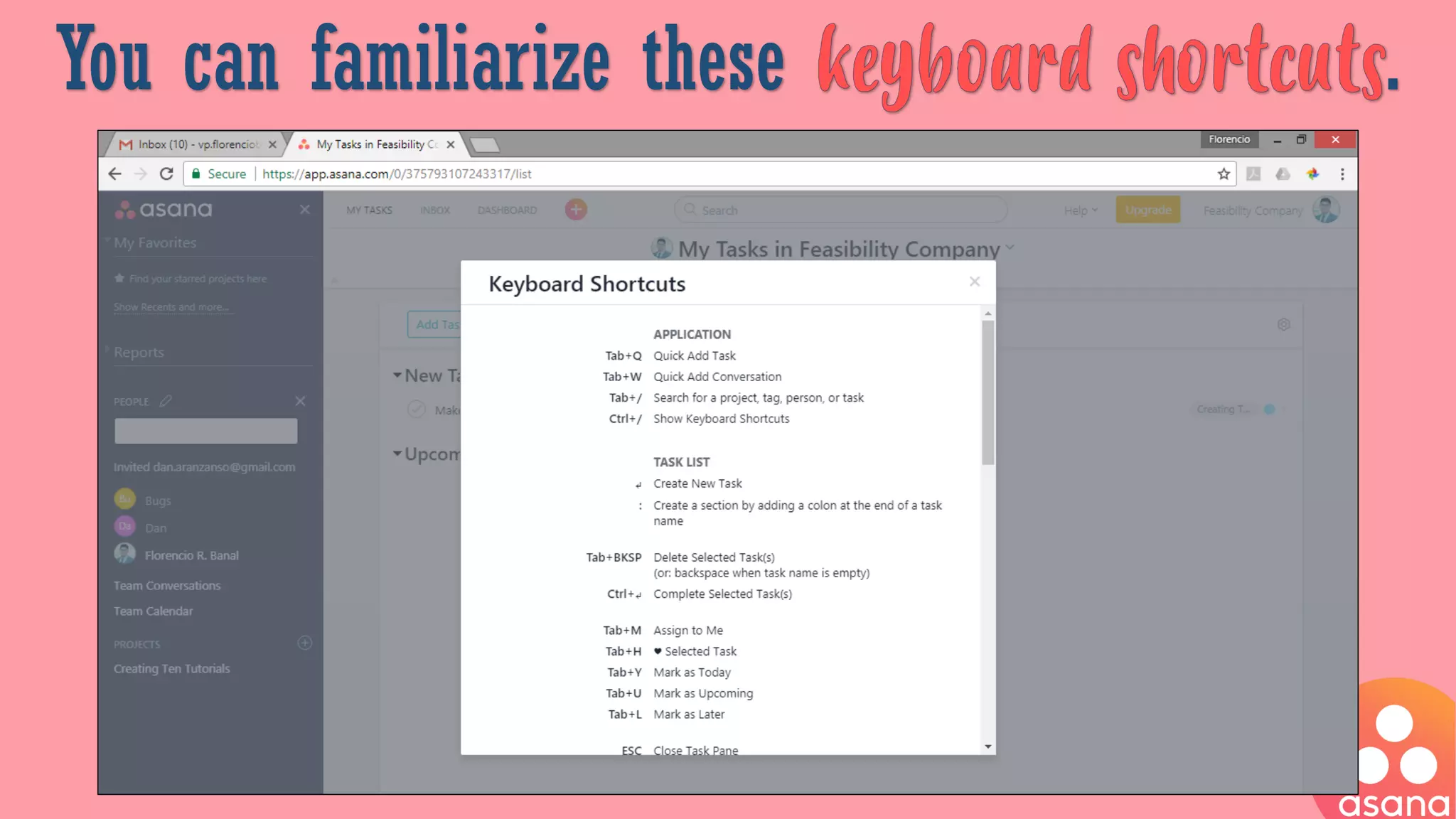The image size is (1456, 819).
Task: Open Creating Ten Tutorials project
Action: (x=172, y=668)
